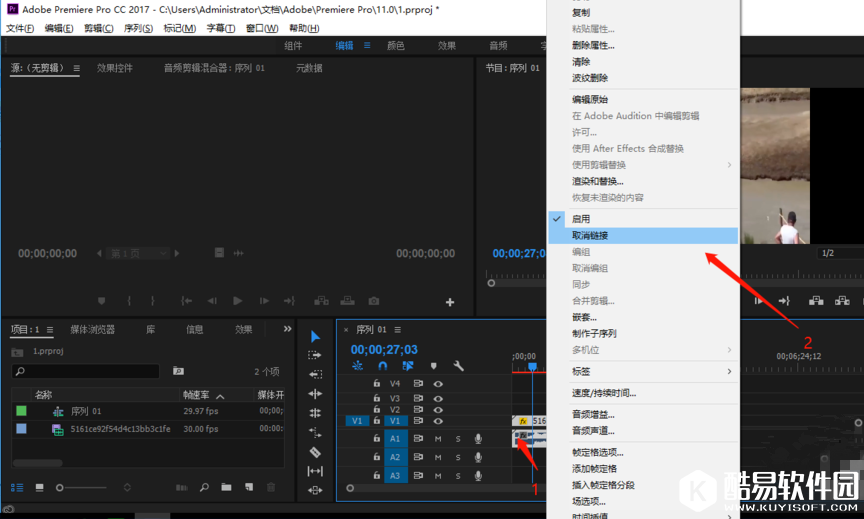864x519 pixels.
Task: Toggle timeline snap magnet
Action: (x=382, y=365)
